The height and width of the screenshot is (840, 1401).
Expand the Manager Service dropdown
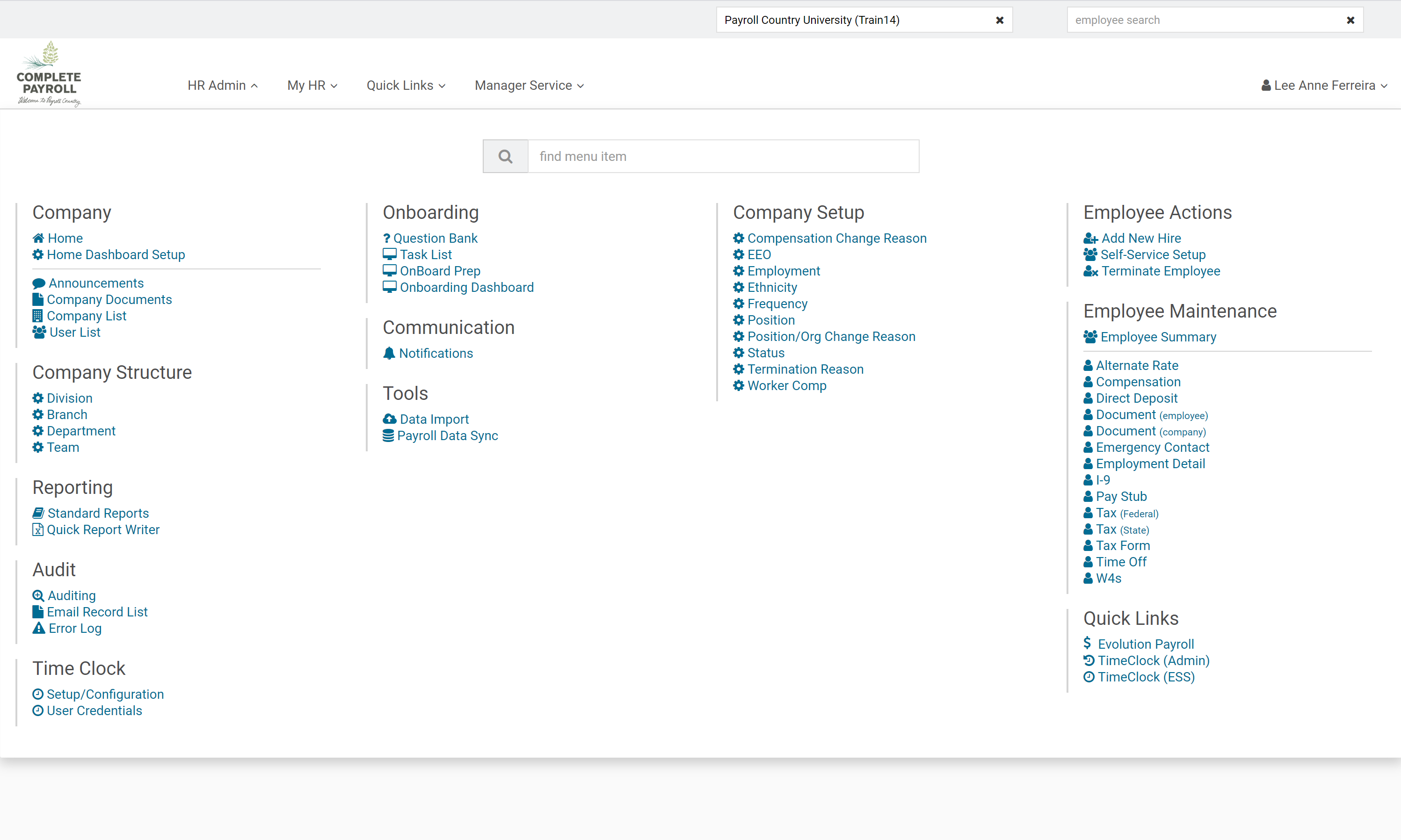click(529, 86)
